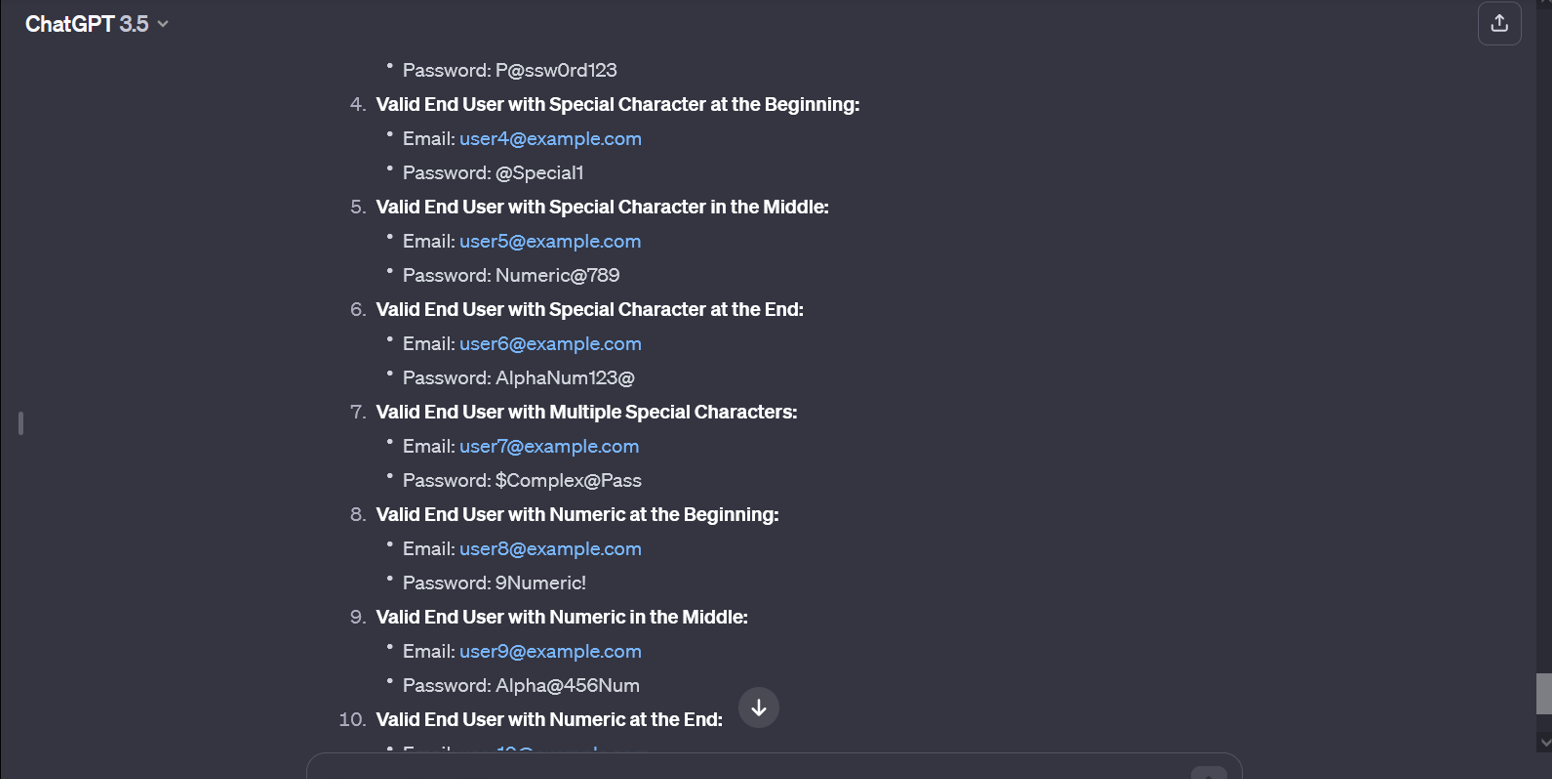Open the ChatGPT 3.5 model selector dropdown
The width and height of the screenshot is (1552, 779).
(x=96, y=24)
